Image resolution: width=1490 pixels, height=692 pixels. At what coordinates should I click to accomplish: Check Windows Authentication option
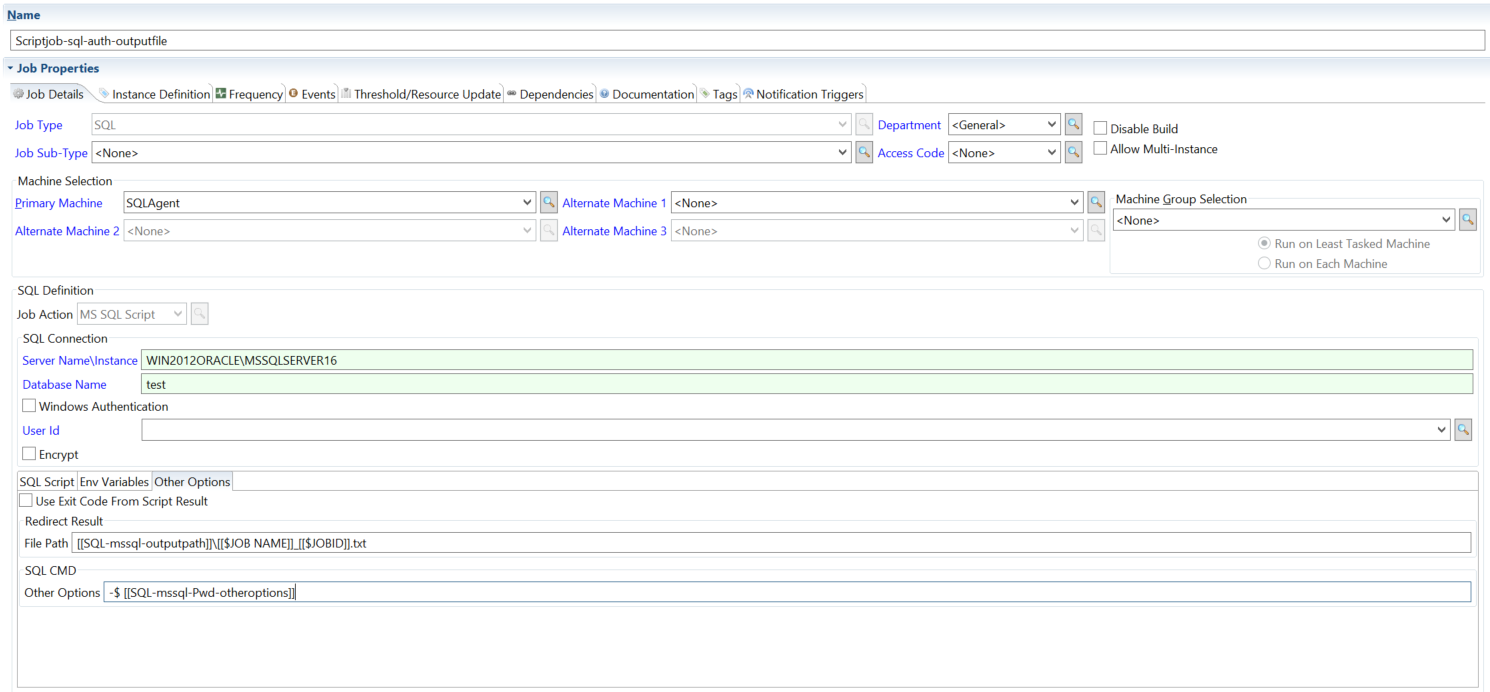coord(29,406)
